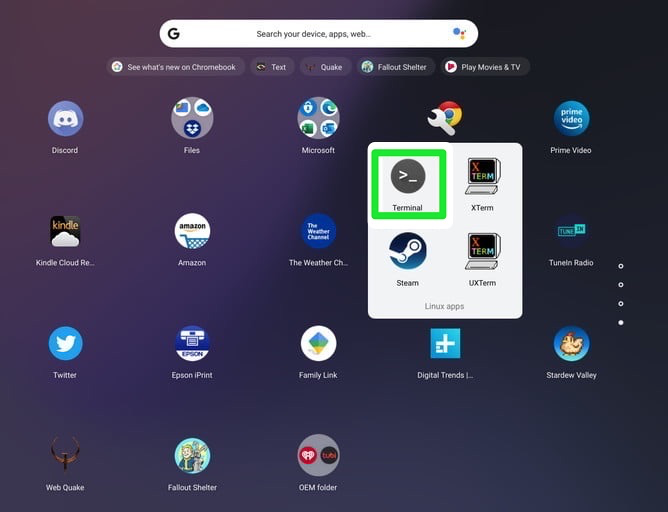
Task: Open the Fallout Shelter suggestion chip
Action: point(395,67)
